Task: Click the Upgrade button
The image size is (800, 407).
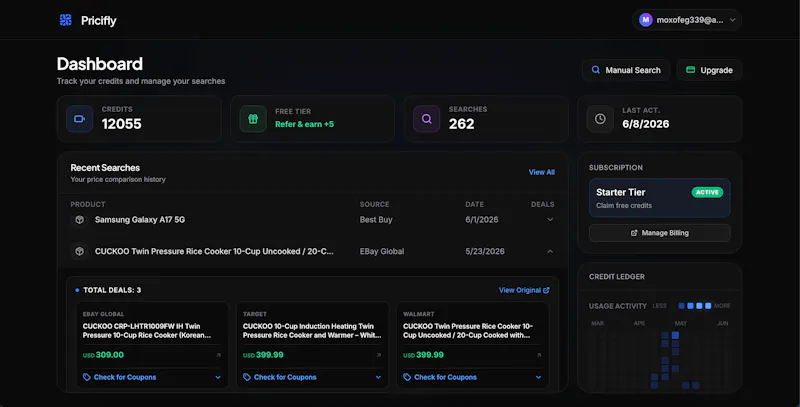Action: pyautogui.click(x=709, y=70)
